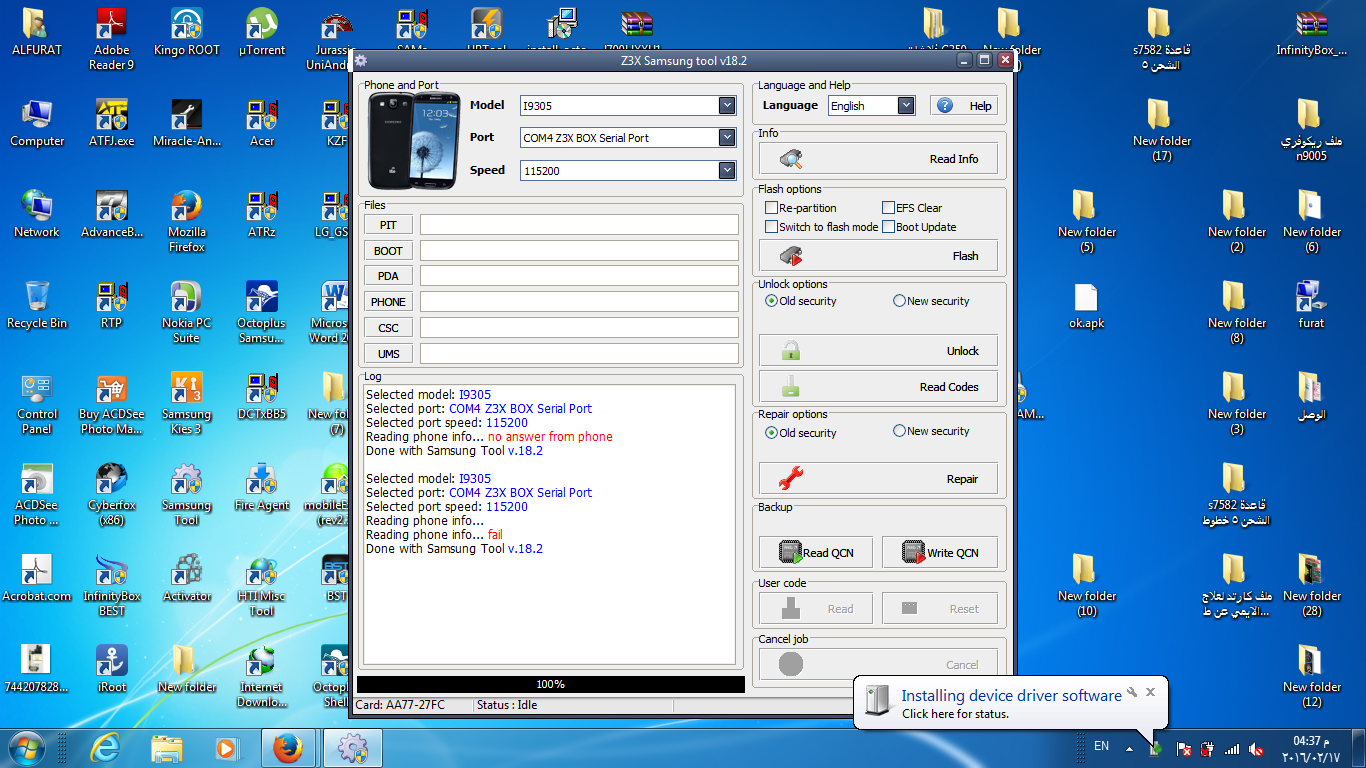Click the Read Codes button
This screenshot has width=1366, height=768.
pyautogui.click(x=878, y=387)
